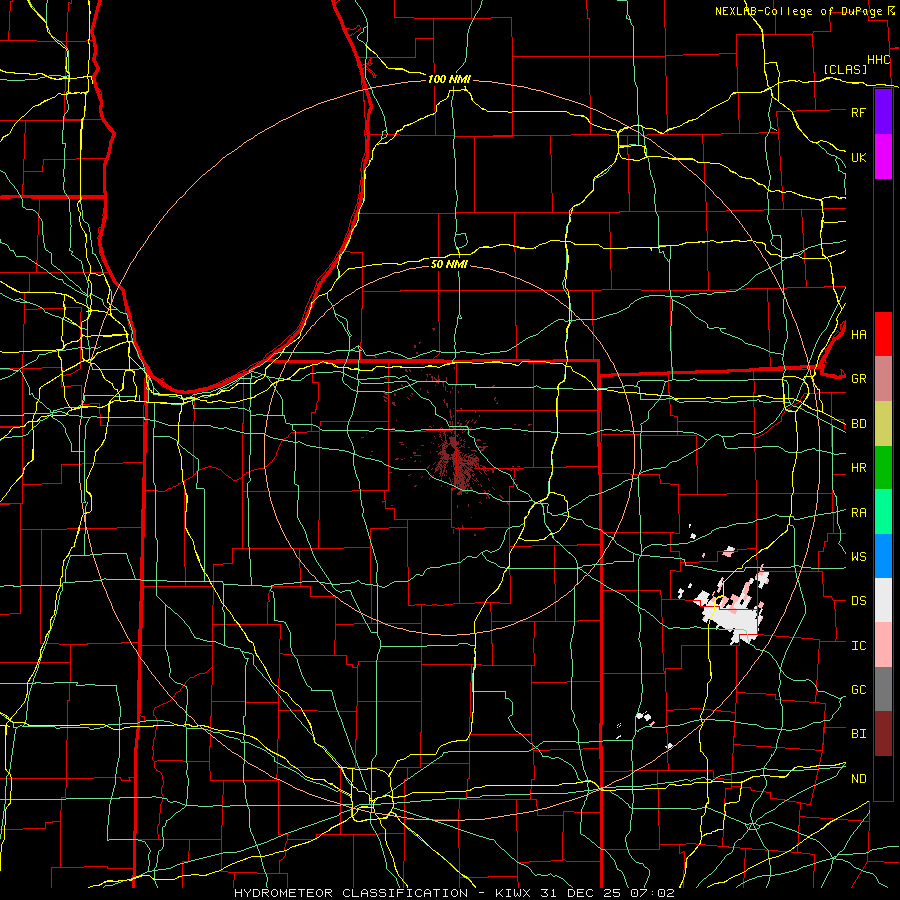This screenshot has height=900, width=900.
Task: Click the "IC" legend label
Action: tap(858, 646)
